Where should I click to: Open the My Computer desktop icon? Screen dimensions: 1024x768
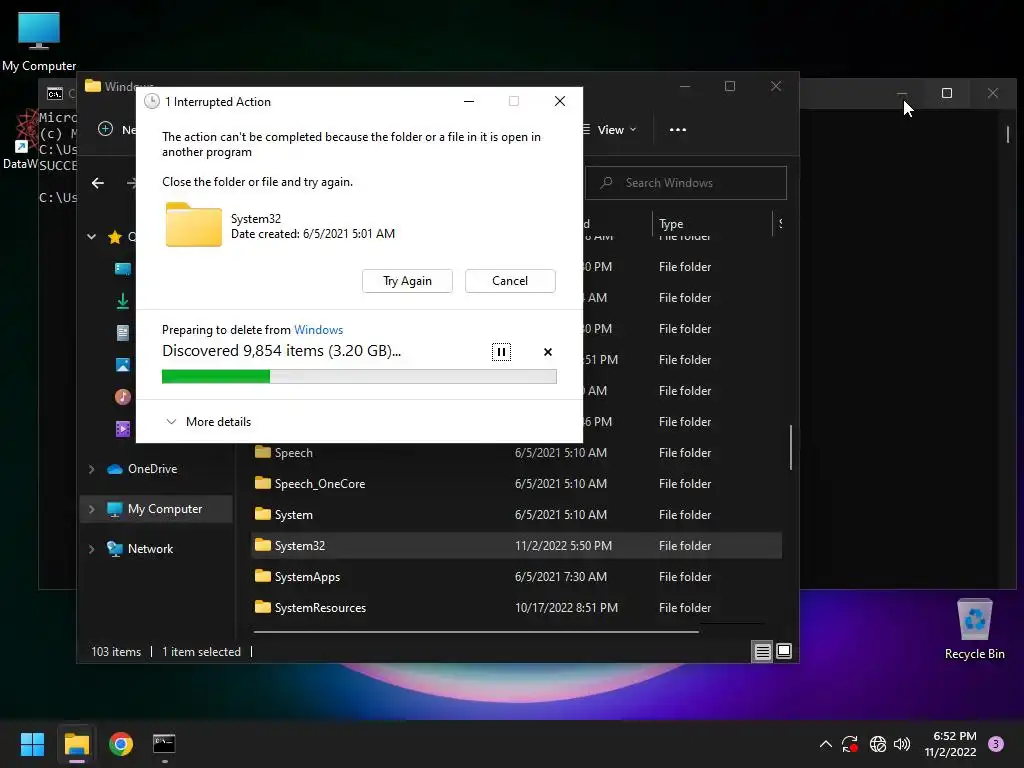tap(39, 40)
